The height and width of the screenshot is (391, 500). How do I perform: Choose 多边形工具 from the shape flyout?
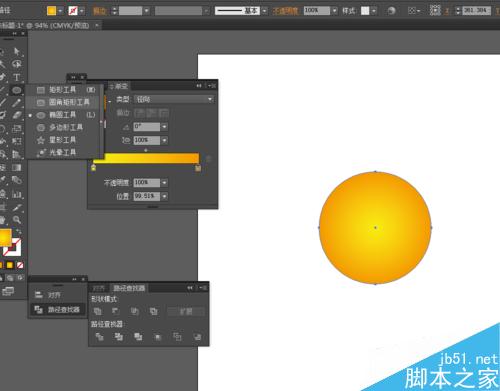(x=63, y=127)
